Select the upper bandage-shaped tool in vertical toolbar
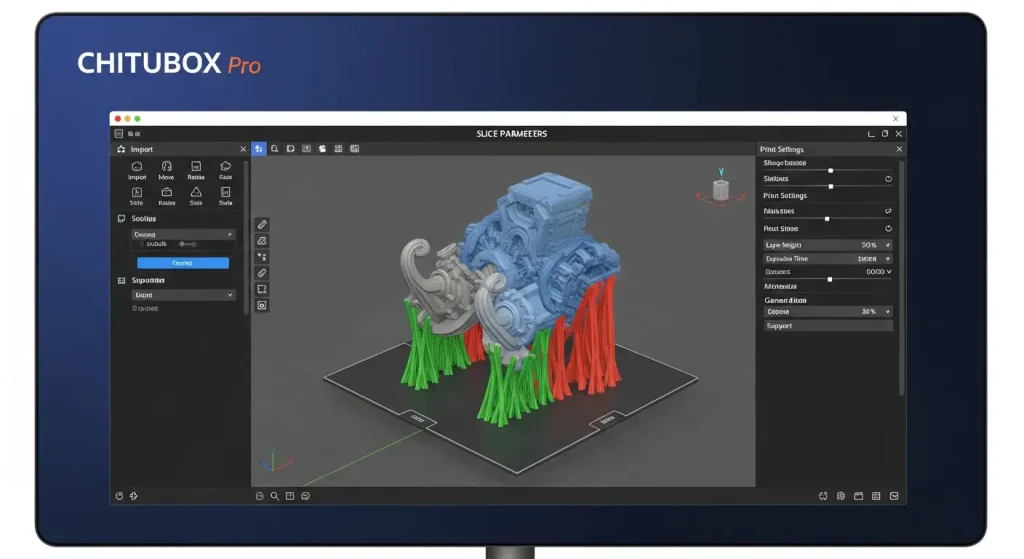 (x=262, y=225)
